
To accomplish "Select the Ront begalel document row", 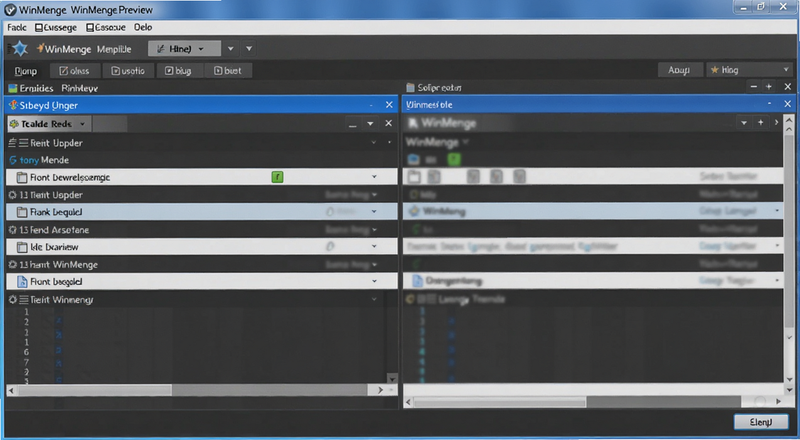I will (x=202, y=281).
